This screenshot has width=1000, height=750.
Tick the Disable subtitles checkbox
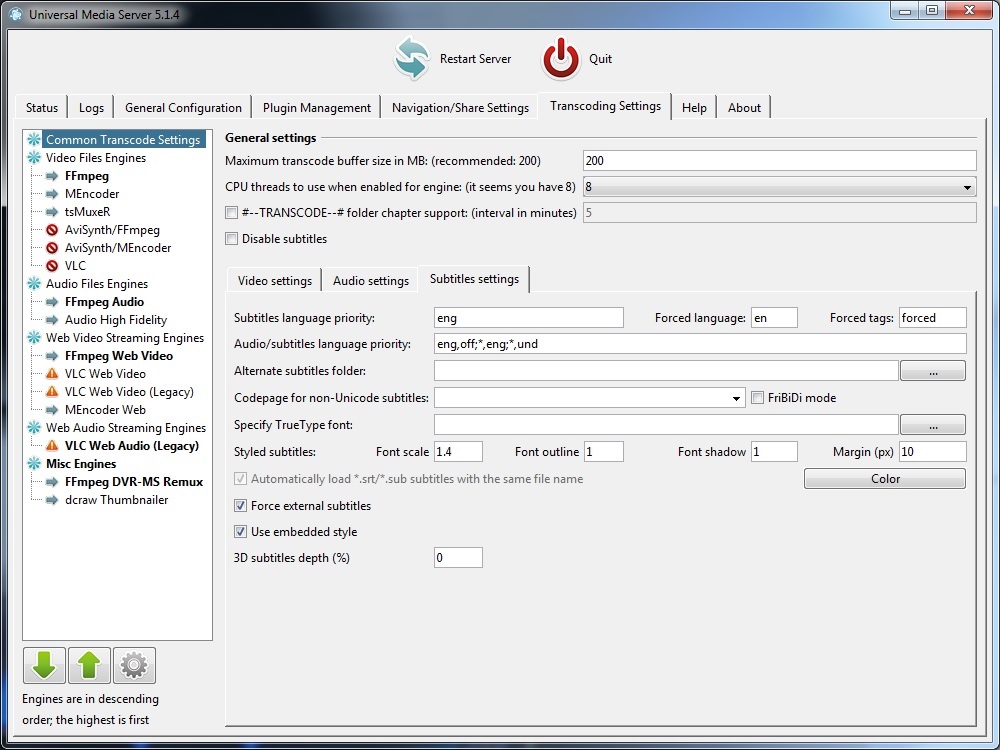[232, 239]
